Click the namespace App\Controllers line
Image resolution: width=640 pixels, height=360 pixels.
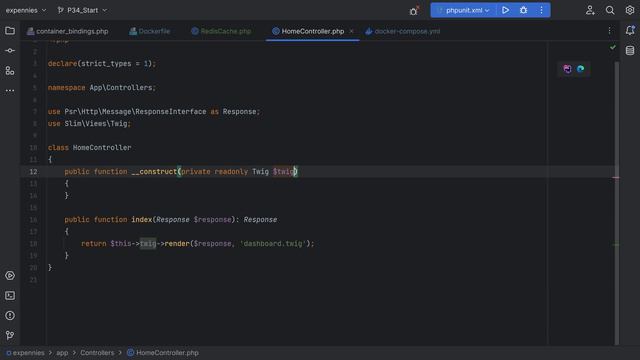pyautogui.click(x=102, y=88)
